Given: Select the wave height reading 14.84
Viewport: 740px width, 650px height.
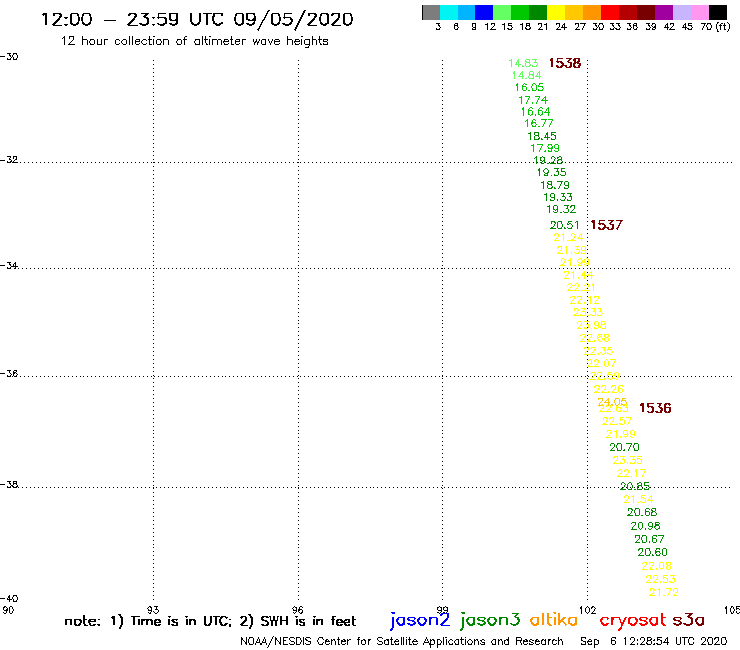Looking at the screenshot, I should click(526, 75).
